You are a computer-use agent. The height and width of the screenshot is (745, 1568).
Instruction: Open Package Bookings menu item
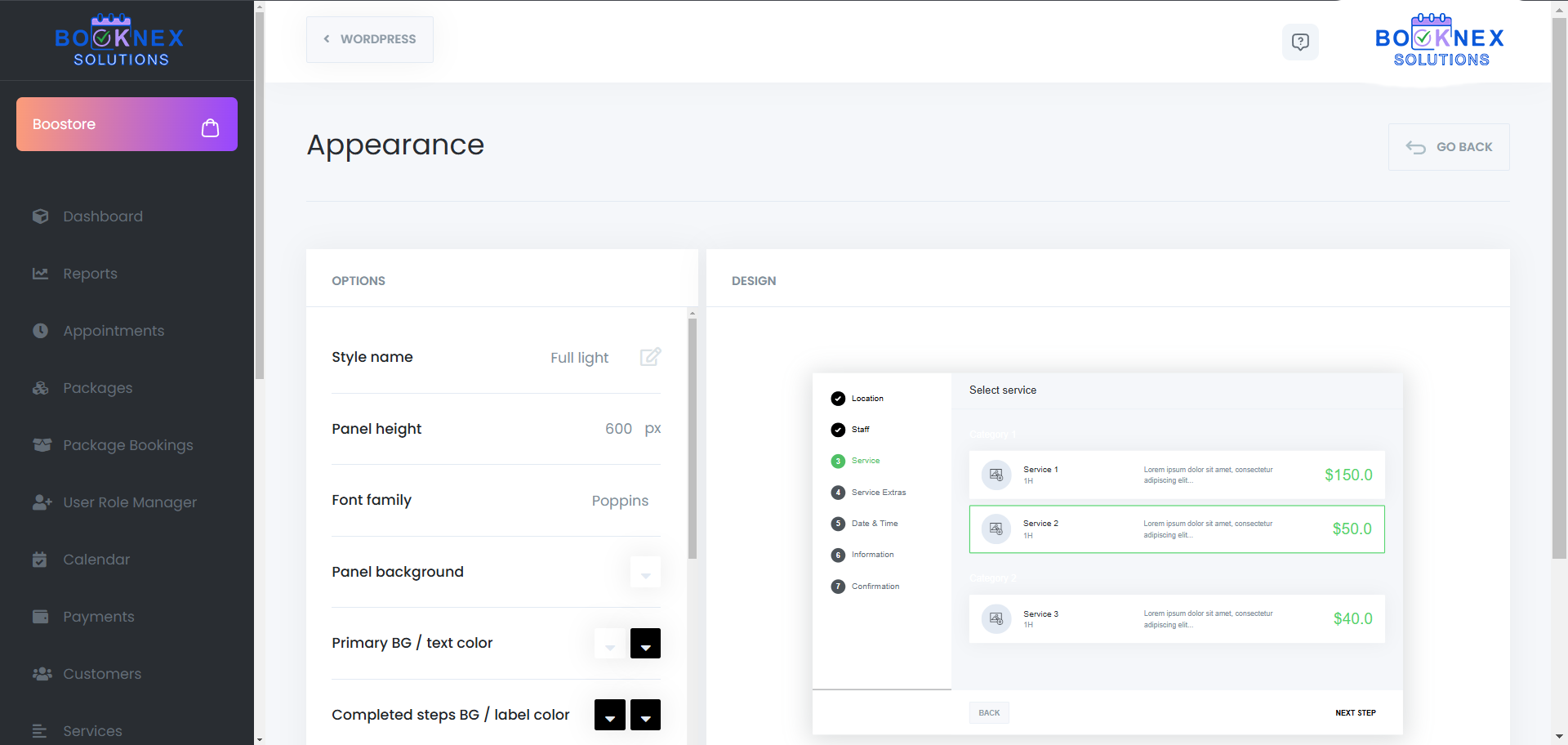click(128, 445)
